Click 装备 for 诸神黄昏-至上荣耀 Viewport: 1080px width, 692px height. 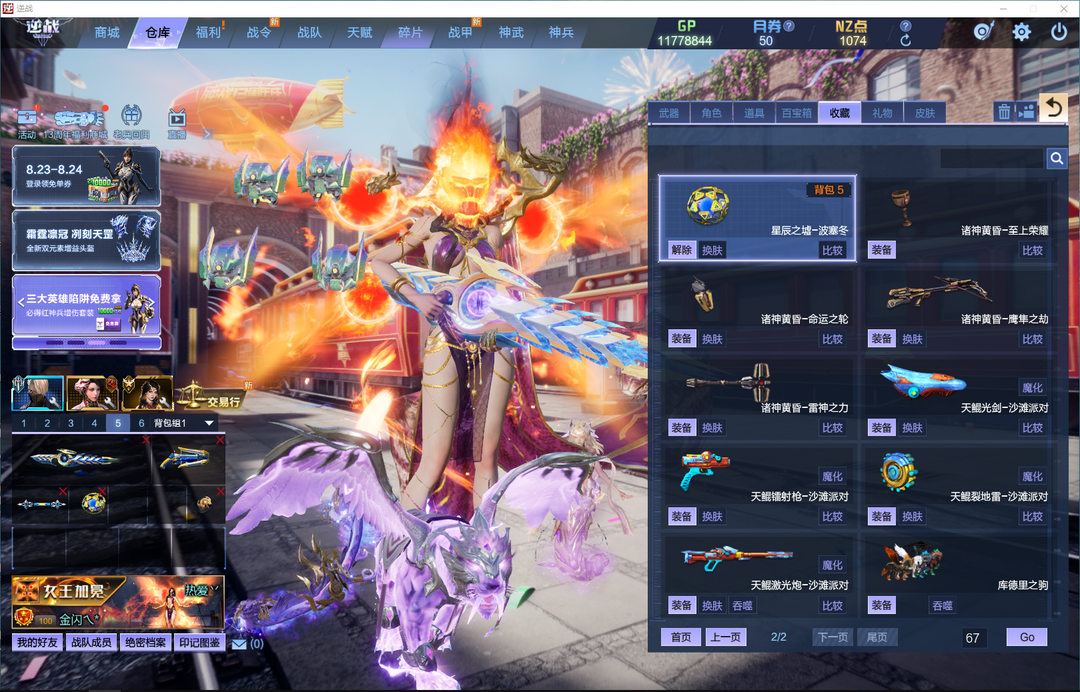click(x=881, y=250)
